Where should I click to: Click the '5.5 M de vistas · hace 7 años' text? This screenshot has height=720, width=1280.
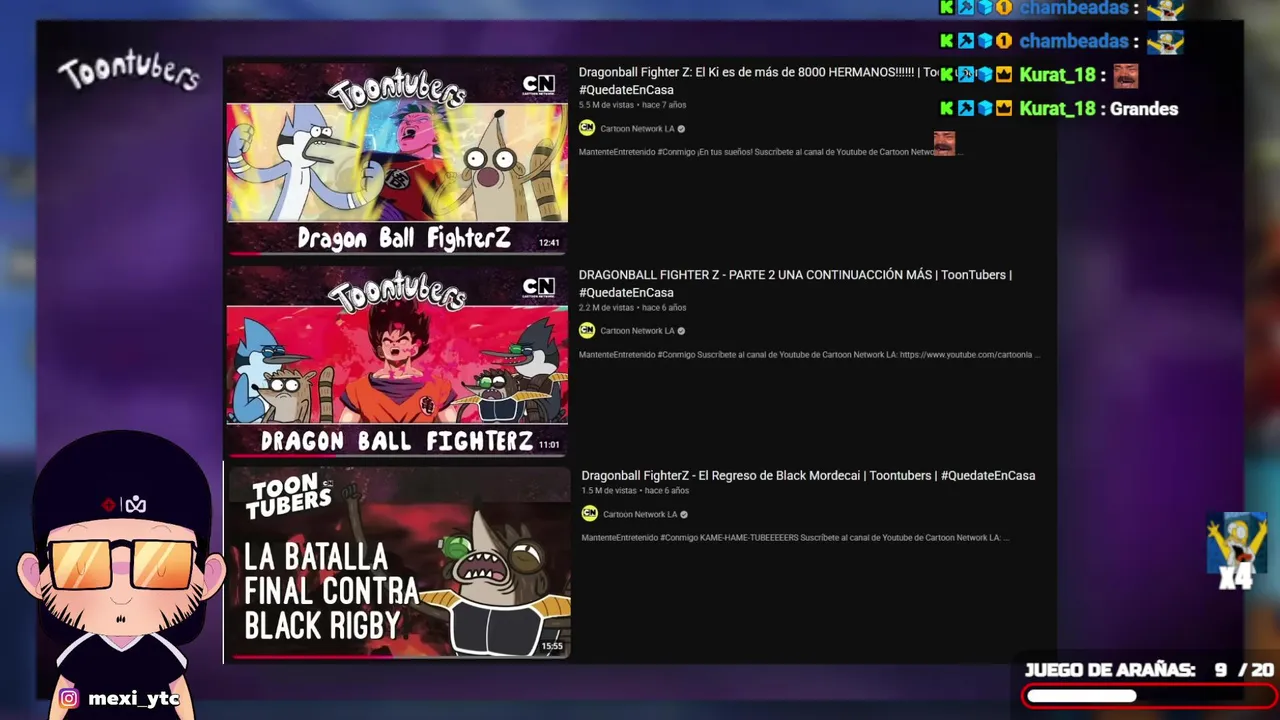point(632,105)
